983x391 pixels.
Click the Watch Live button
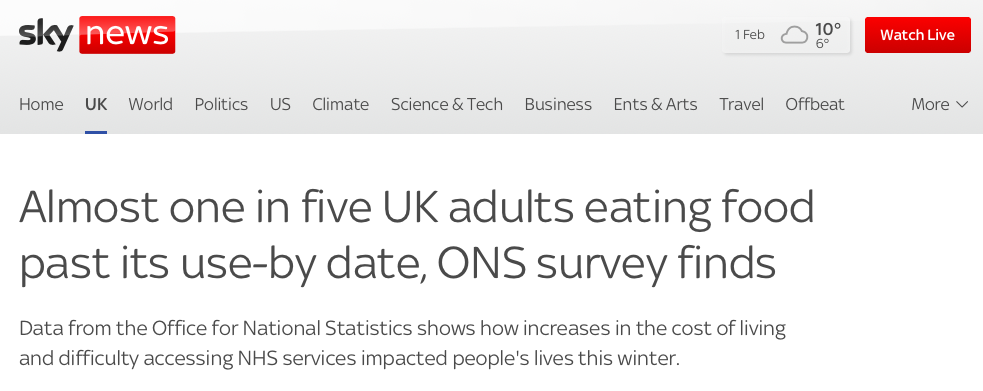(x=917, y=35)
